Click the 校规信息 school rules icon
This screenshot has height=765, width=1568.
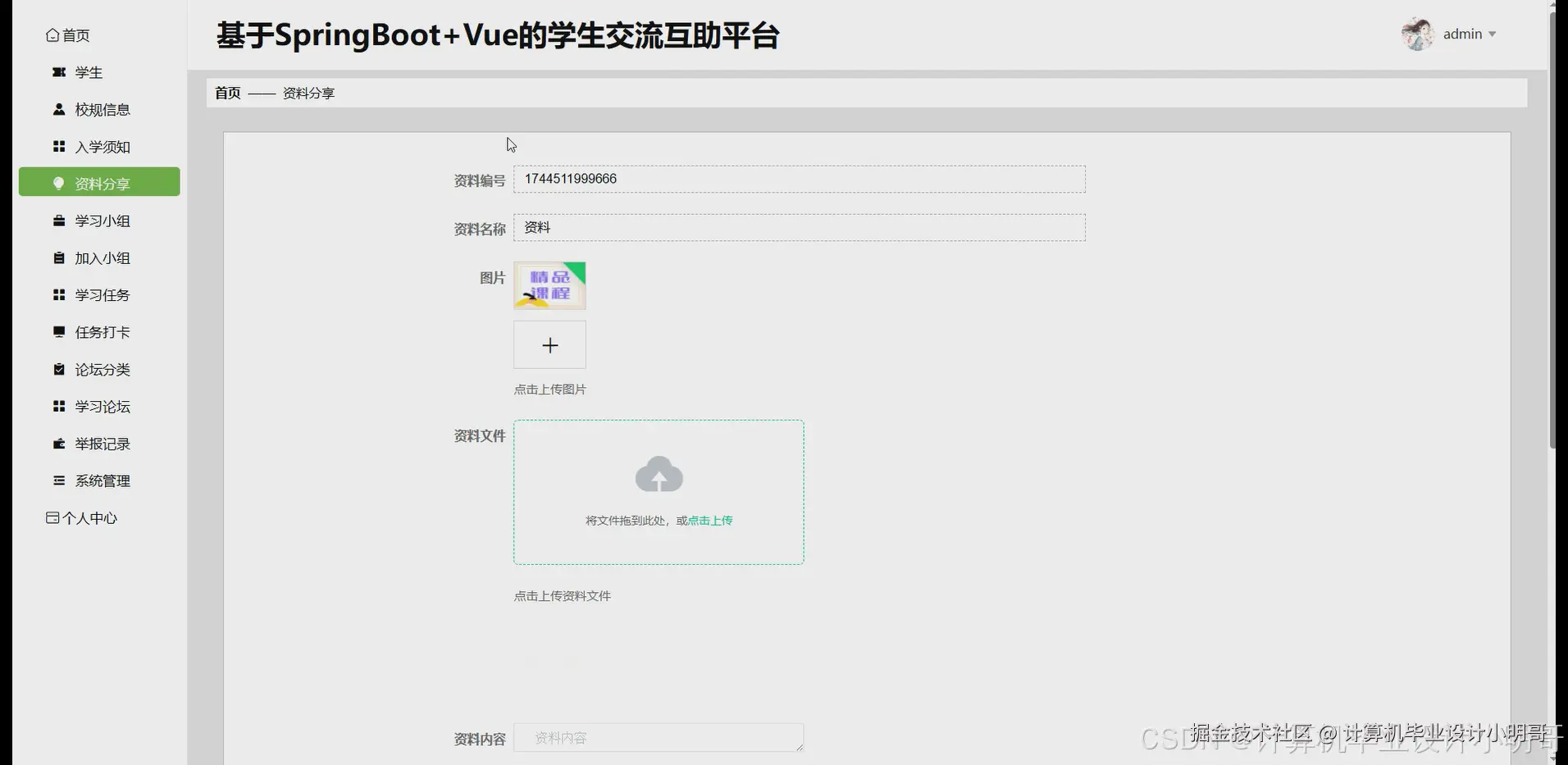(x=57, y=109)
